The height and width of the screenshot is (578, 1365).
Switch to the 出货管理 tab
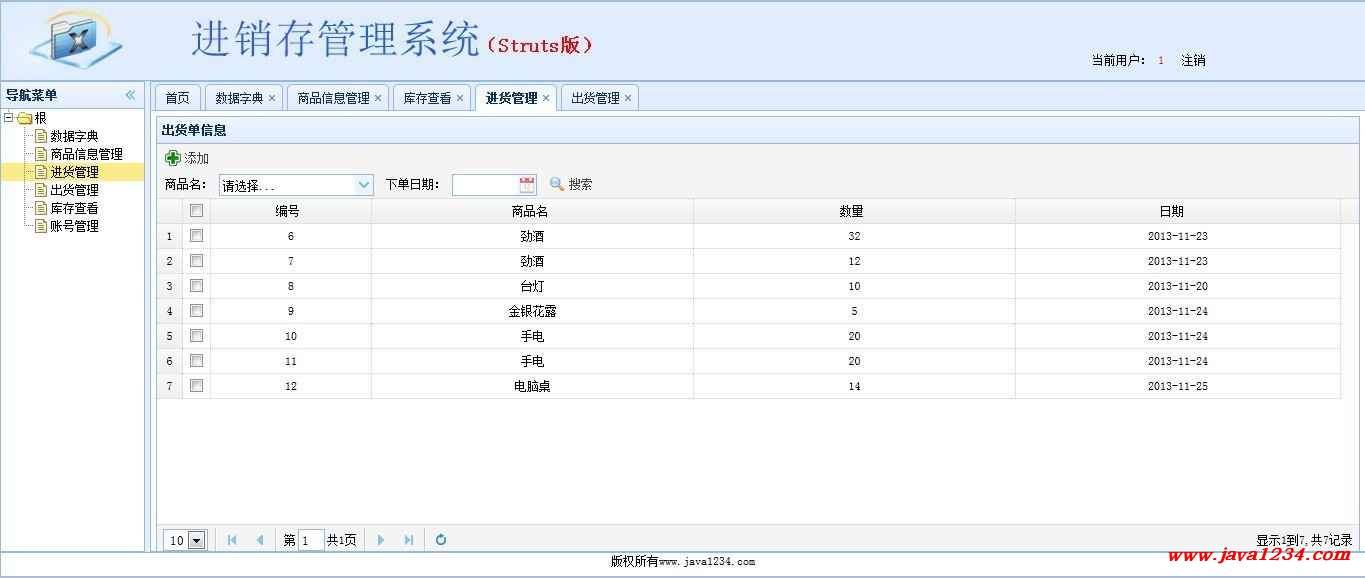(x=595, y=98)
